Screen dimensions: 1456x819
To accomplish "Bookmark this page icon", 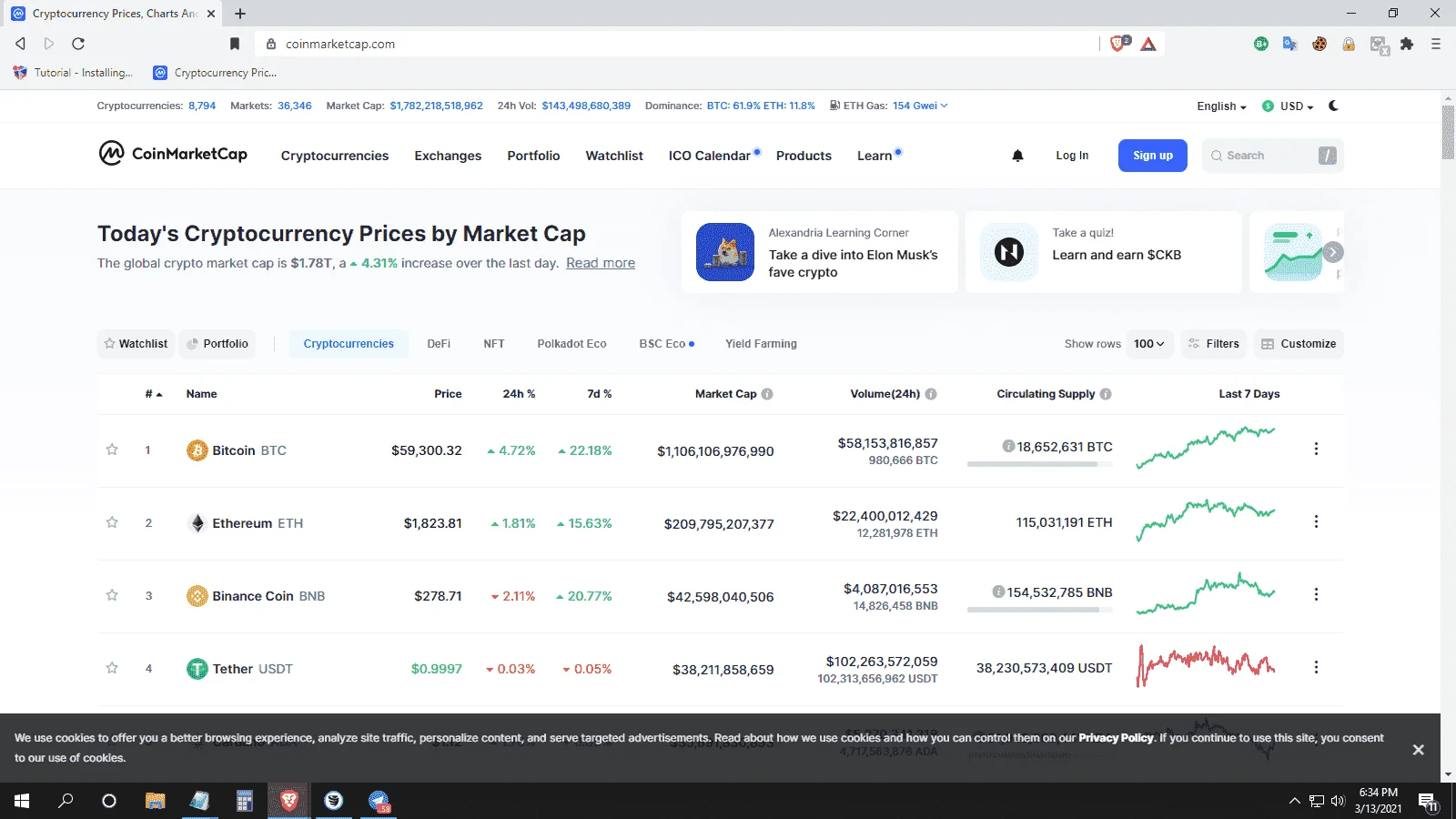I will (x=235, y=44).
